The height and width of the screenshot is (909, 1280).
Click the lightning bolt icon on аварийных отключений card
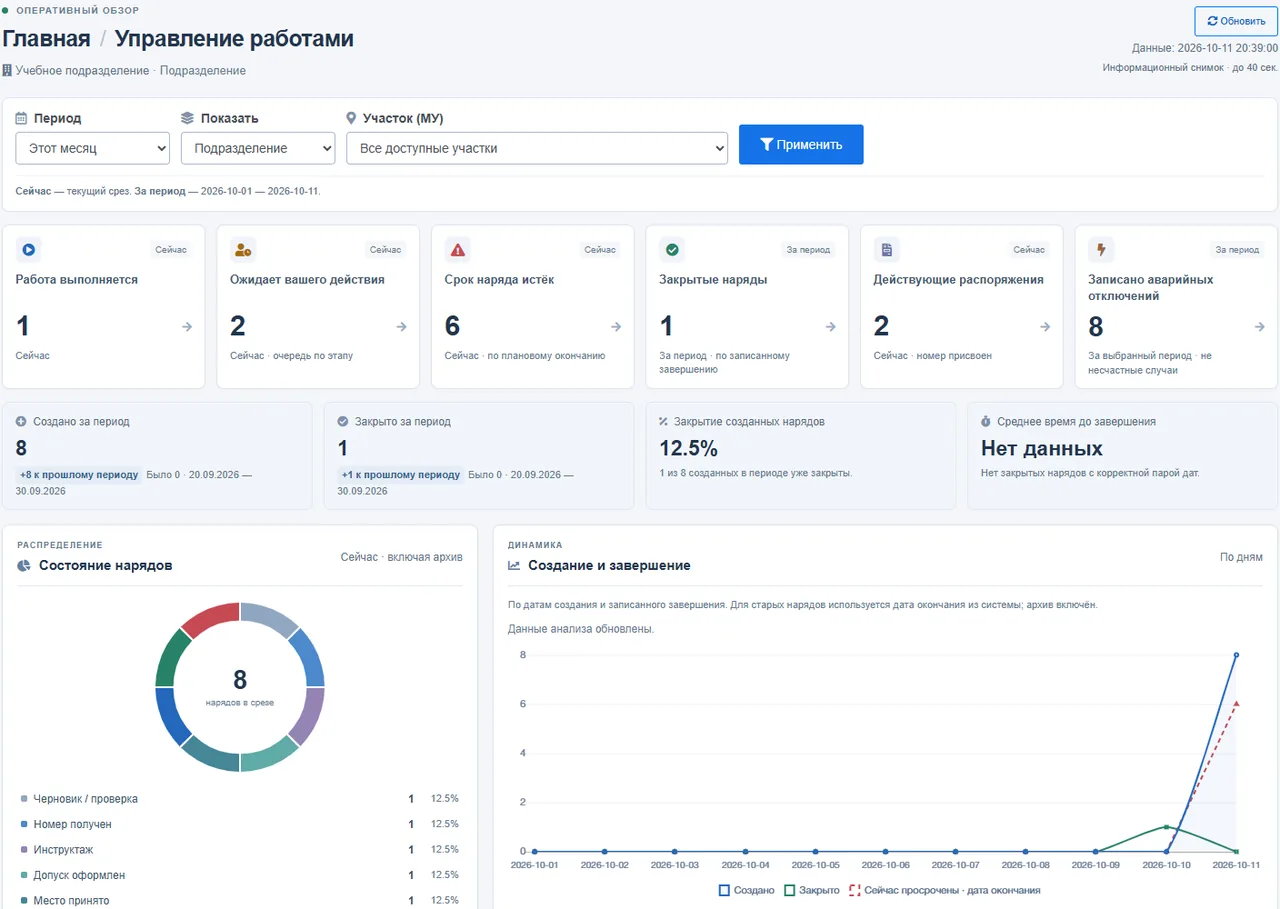(1101, 249)
